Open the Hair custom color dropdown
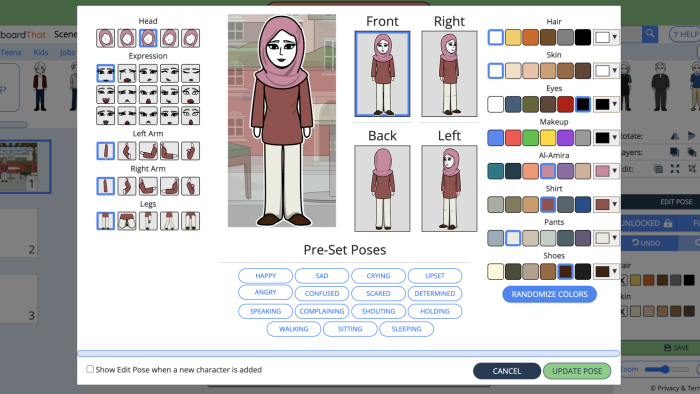This screenshot has width=700, height=394. coord(606,37)
